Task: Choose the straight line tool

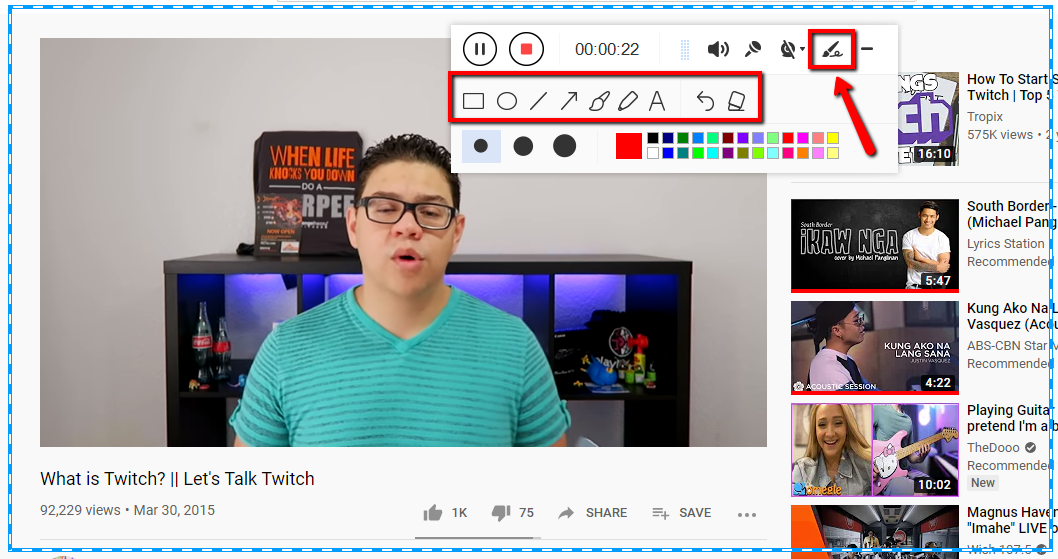Action: (x=538, y=101)
